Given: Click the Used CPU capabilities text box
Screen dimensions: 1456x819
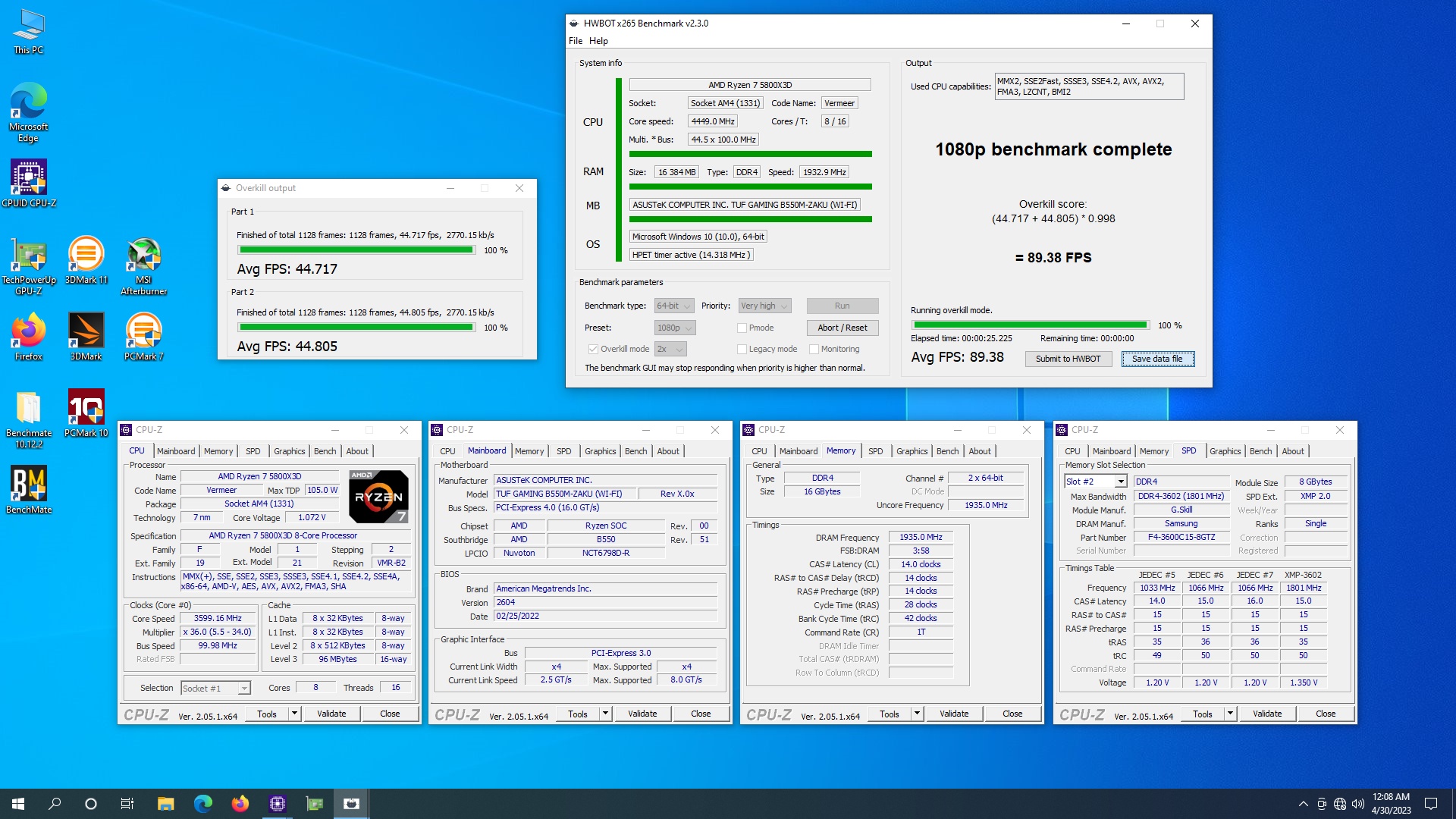Looking at the screenshot, I should 1089,86.
